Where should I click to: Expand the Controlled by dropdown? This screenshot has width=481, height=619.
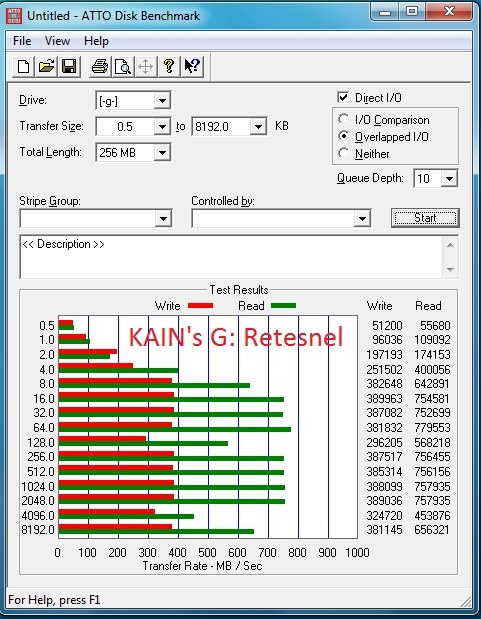pyautogui.click(x=362, y=218)
